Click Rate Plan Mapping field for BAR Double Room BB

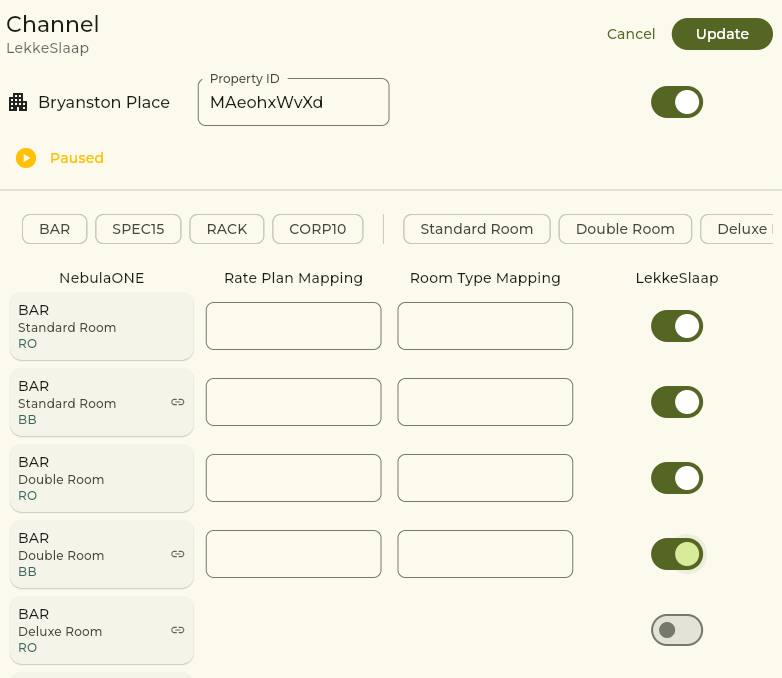[x=294, y=554]
